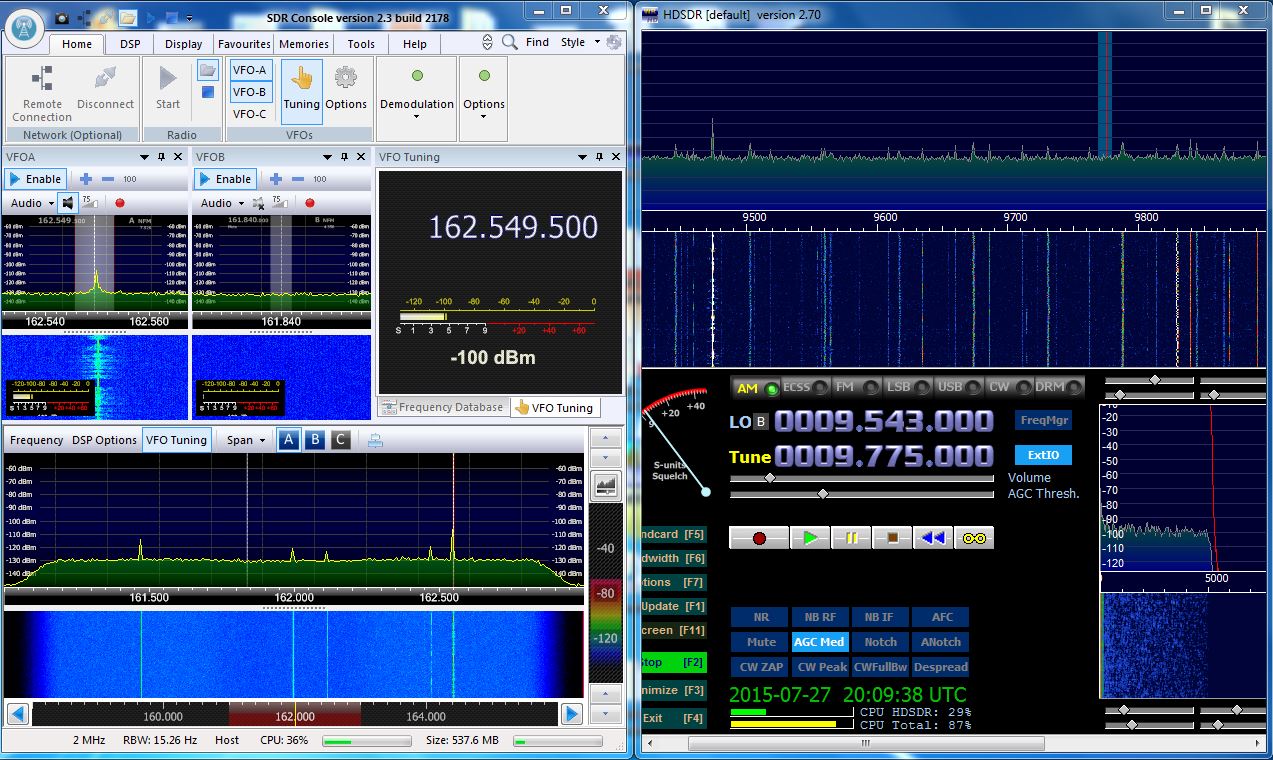
Task: Click the blue plus icon in VFOA panel
Action: [86, 179]
